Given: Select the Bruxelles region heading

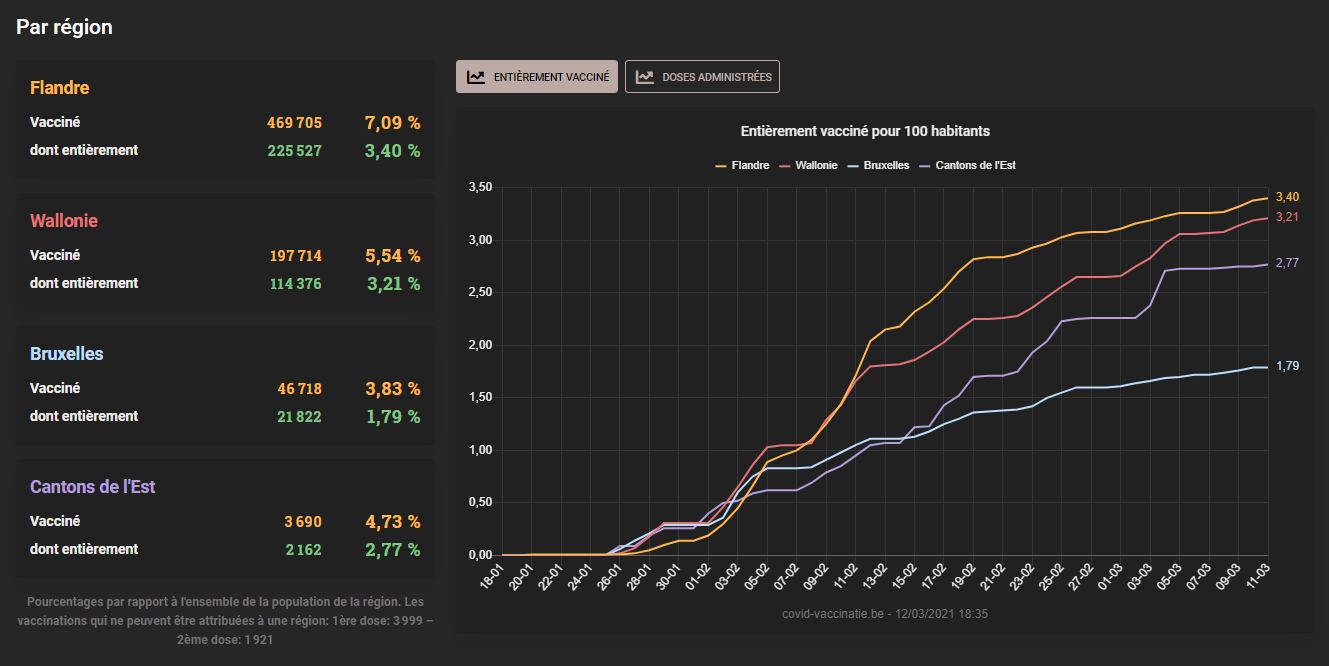Looking at the screenshot, I should (67, 354).
